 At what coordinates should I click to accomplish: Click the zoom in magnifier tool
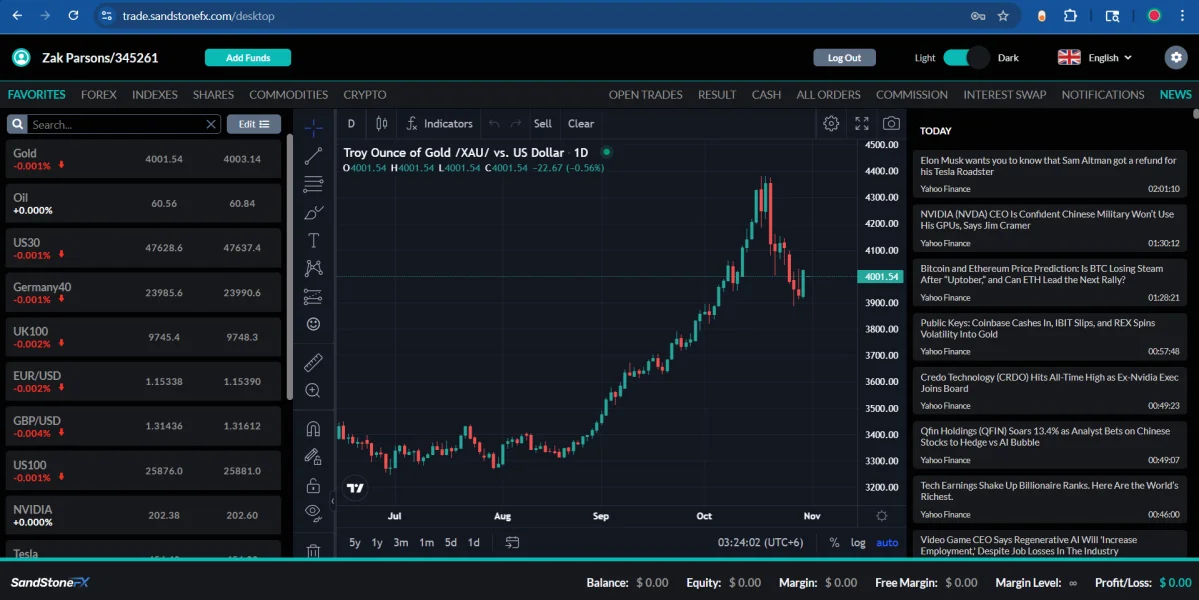click(x=313, y=390)
